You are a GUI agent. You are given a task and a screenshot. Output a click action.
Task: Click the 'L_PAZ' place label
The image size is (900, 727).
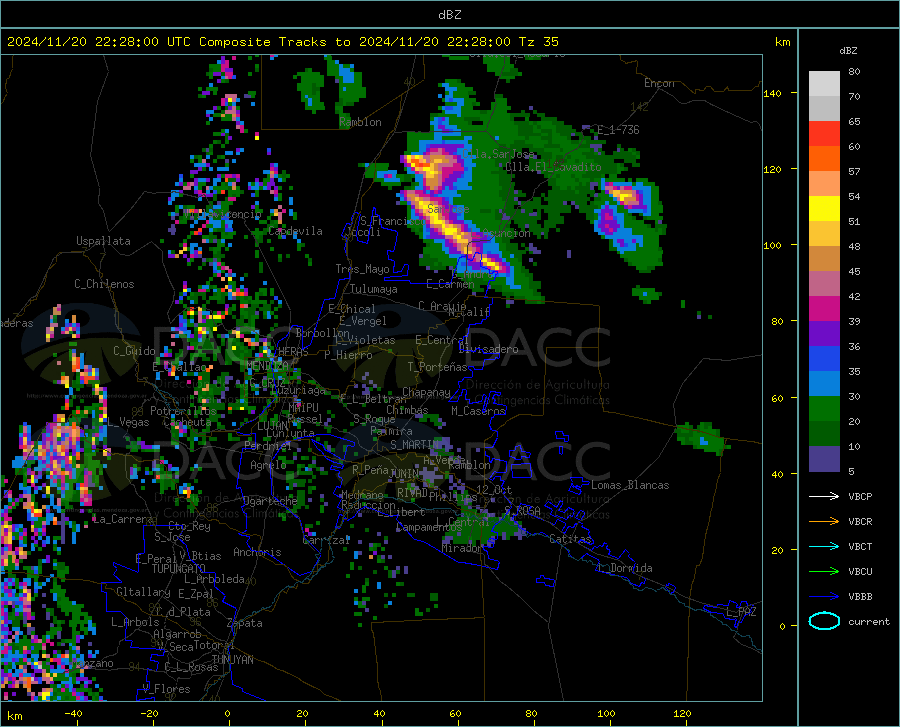click(x=741, y=612)
